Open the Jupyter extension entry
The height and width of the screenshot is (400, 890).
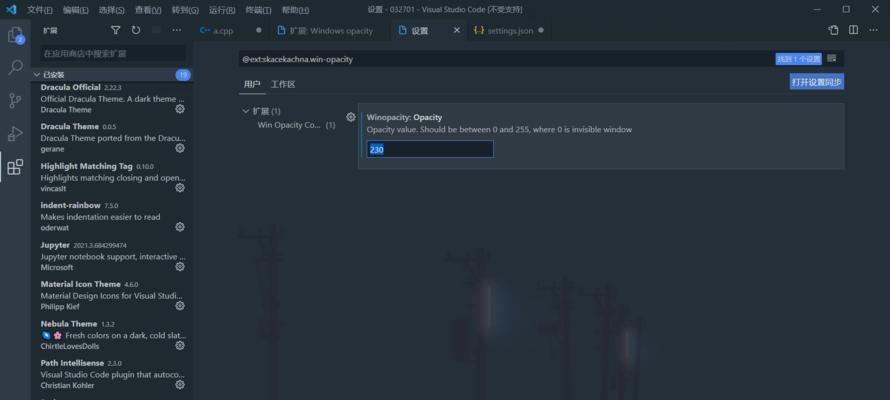(x=112, y=256)
